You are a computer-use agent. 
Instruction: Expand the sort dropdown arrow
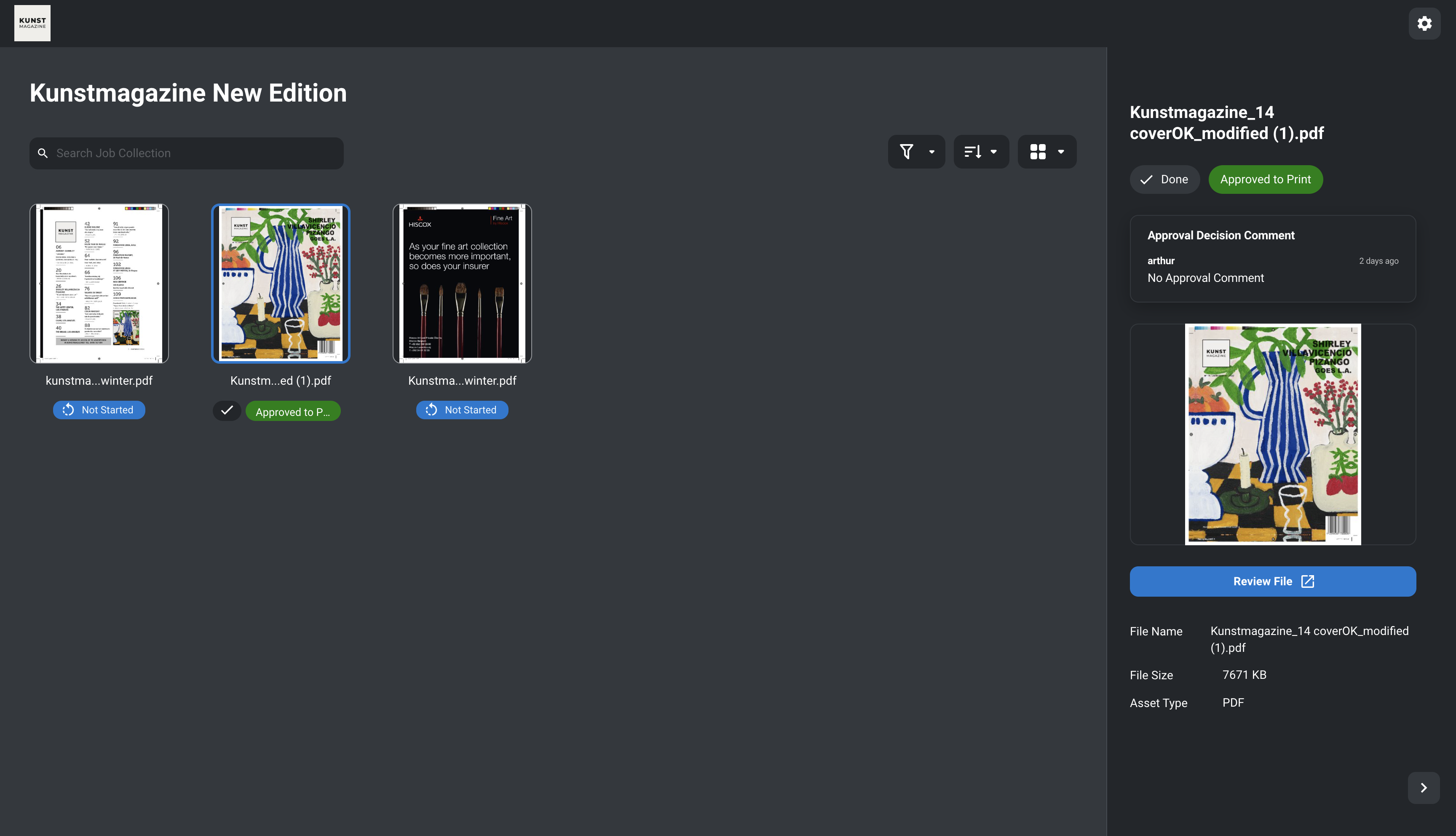click(x=993, y=152)
